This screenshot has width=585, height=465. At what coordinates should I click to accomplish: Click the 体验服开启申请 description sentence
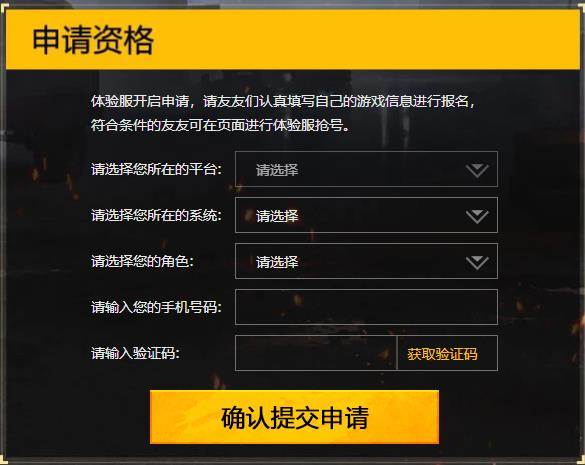click(x=284, y=101)
